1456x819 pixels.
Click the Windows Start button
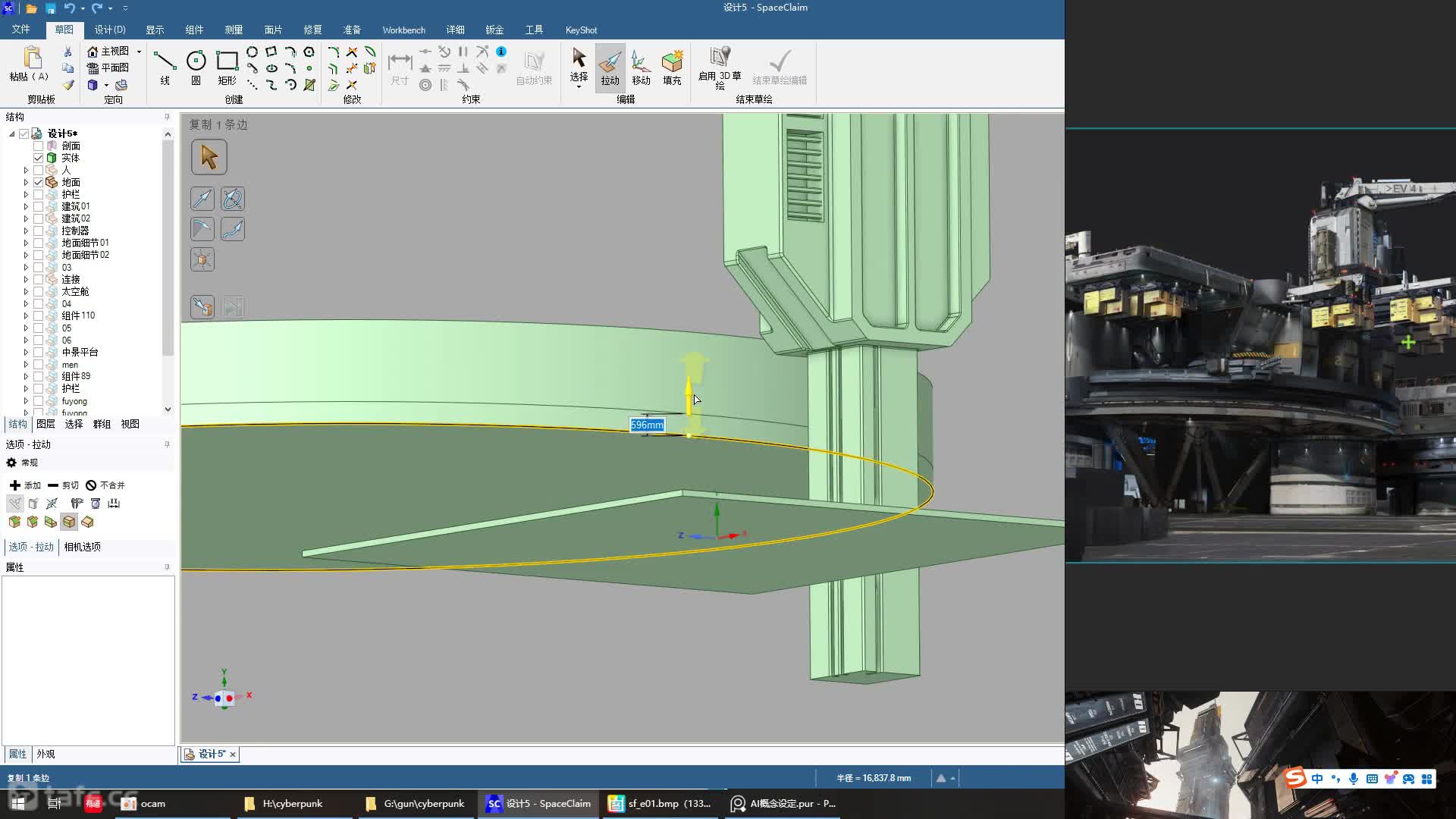(x=18, y=804)
